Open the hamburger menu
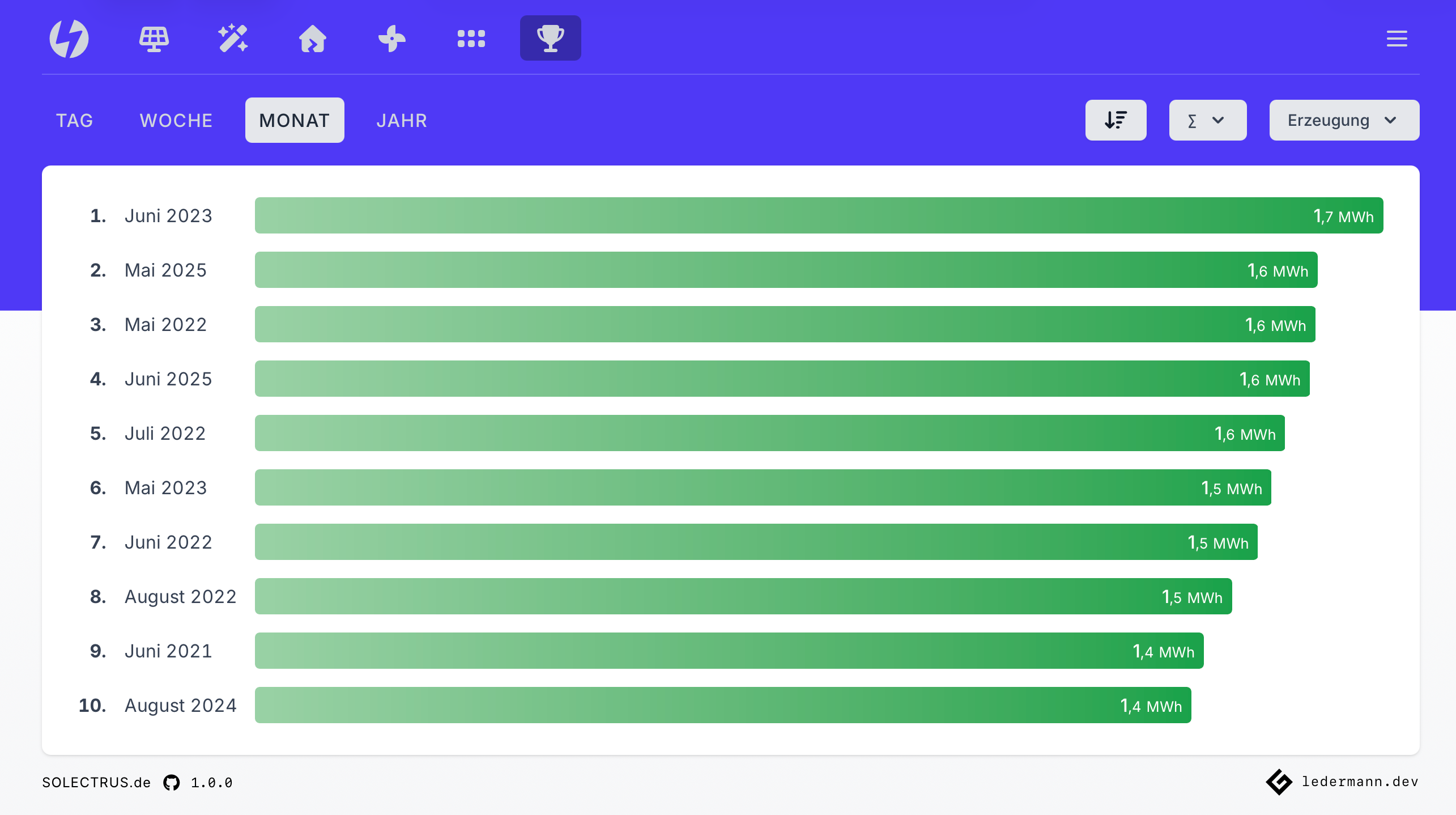 tap(1397, 39)
